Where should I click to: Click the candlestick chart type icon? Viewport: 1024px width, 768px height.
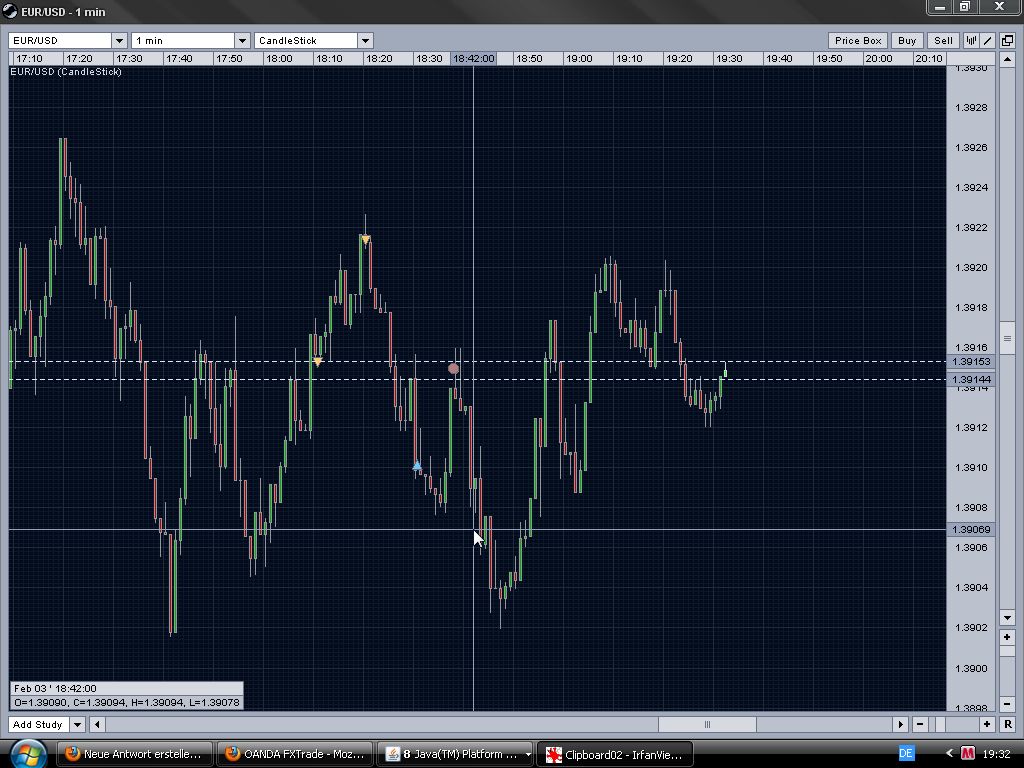click(971, 40)
